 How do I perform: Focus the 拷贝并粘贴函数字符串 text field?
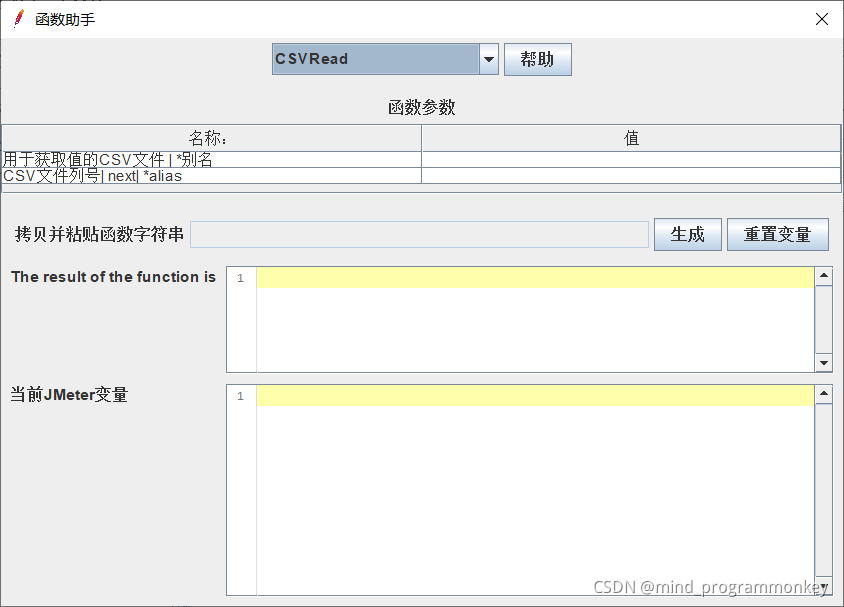(419, 235)
